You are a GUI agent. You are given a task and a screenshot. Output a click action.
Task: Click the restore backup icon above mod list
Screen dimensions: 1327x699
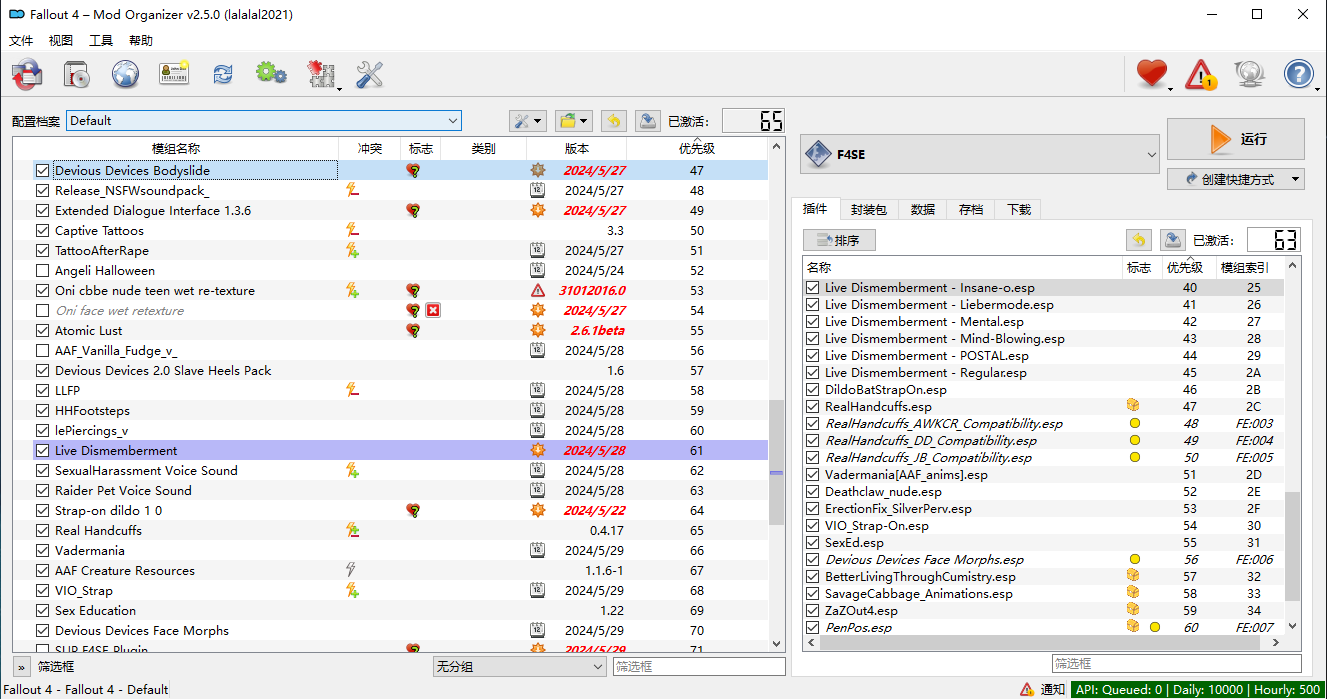tap(614, 121)
